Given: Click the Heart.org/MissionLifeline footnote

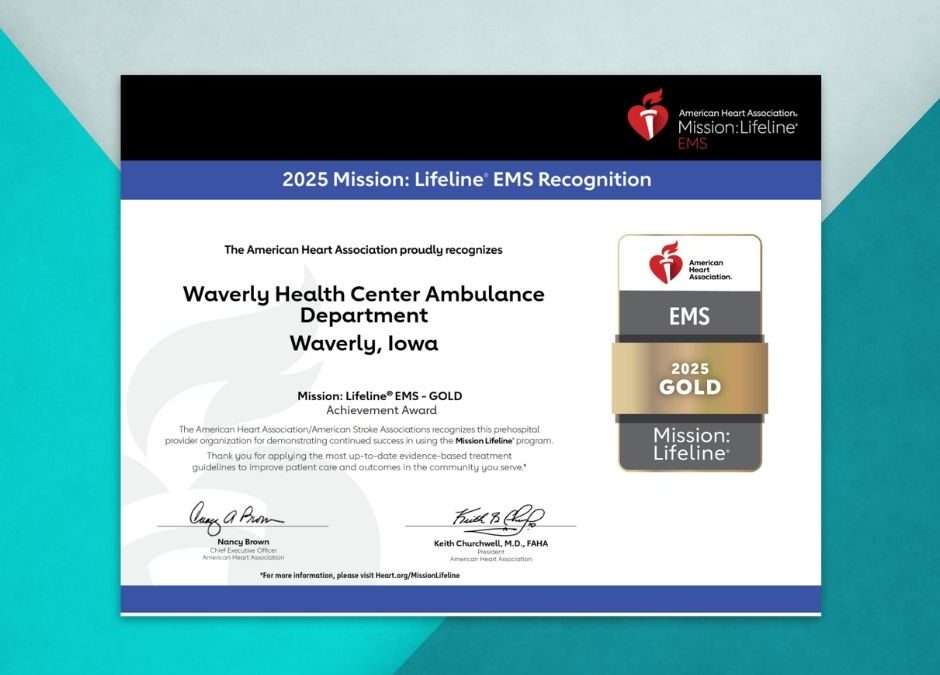Looking at the screenshot, I should pyautogui.click(x=360, y=575).
